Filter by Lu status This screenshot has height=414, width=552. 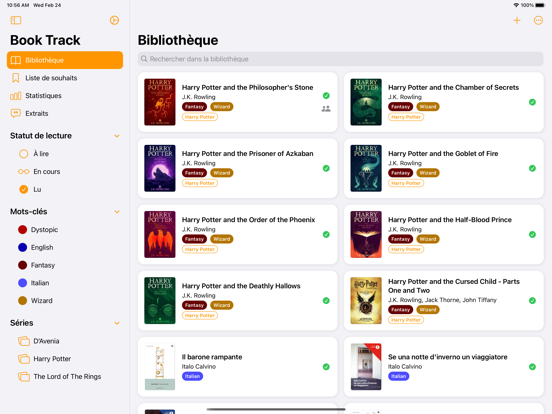click(65, 189)
